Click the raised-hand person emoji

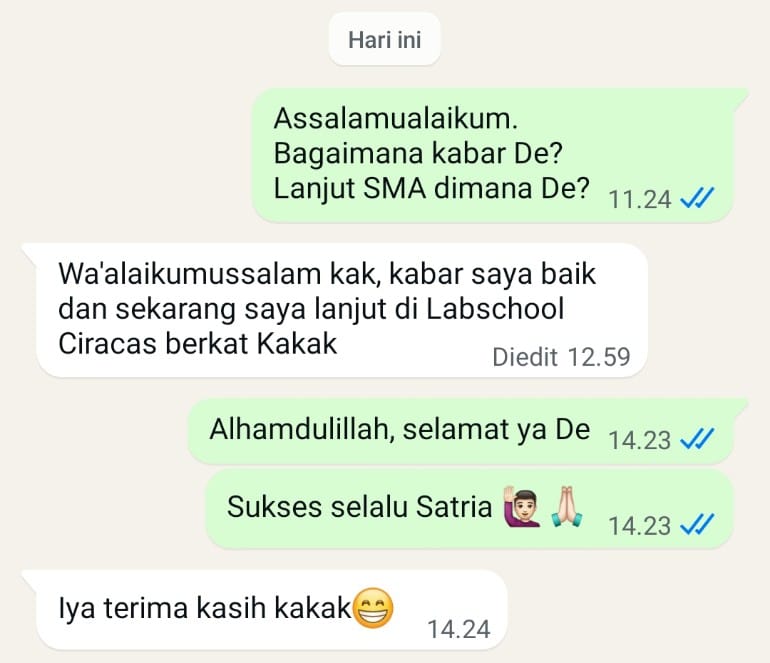522,506
